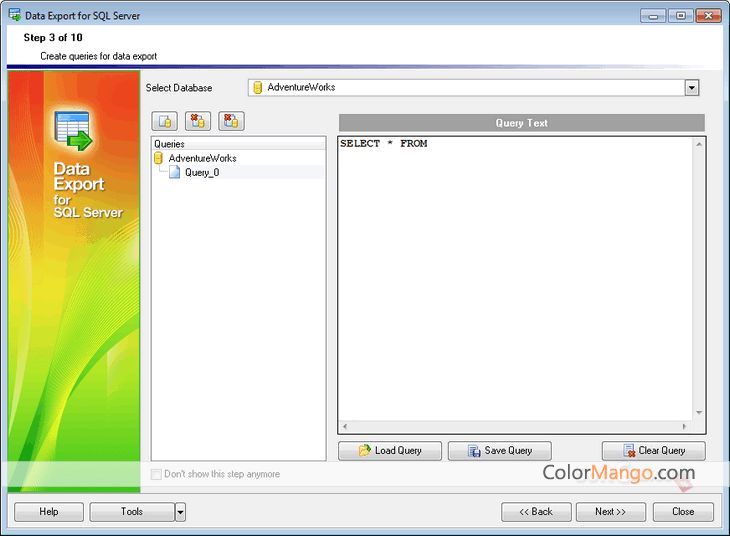The width and height of the screenshot is (730, 536).
Task: Toggle Don't show this step anymore checkbox
Action: (156, 474)
